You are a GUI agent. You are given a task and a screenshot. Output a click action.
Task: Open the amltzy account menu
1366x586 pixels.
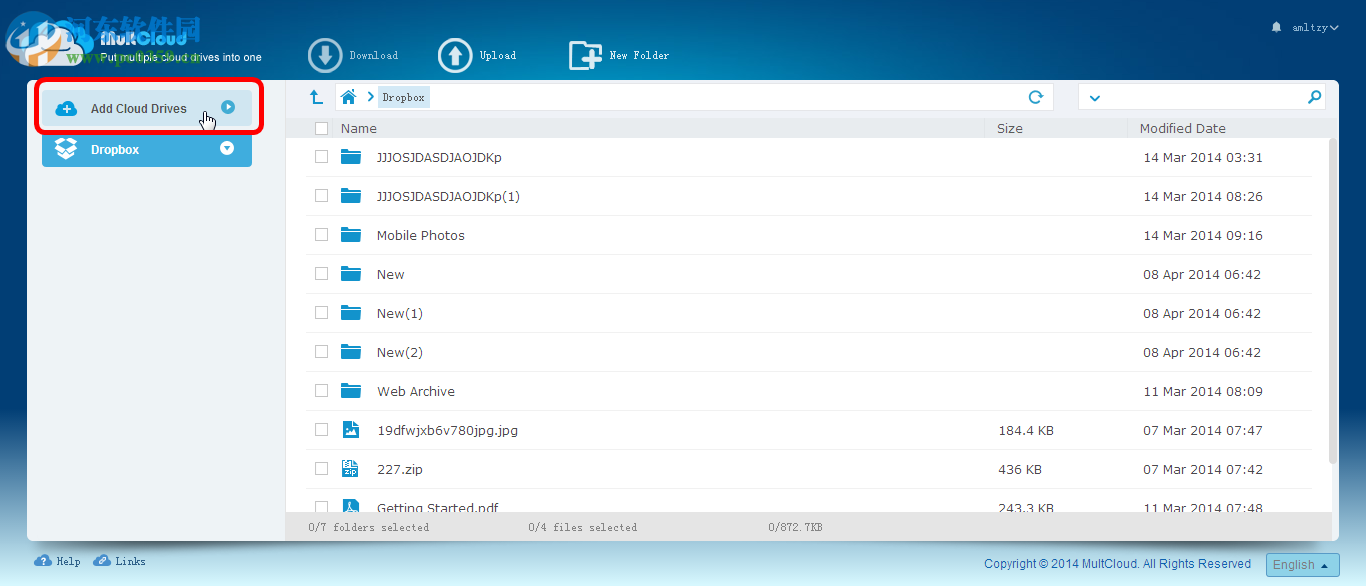[x=1312, y=27]
